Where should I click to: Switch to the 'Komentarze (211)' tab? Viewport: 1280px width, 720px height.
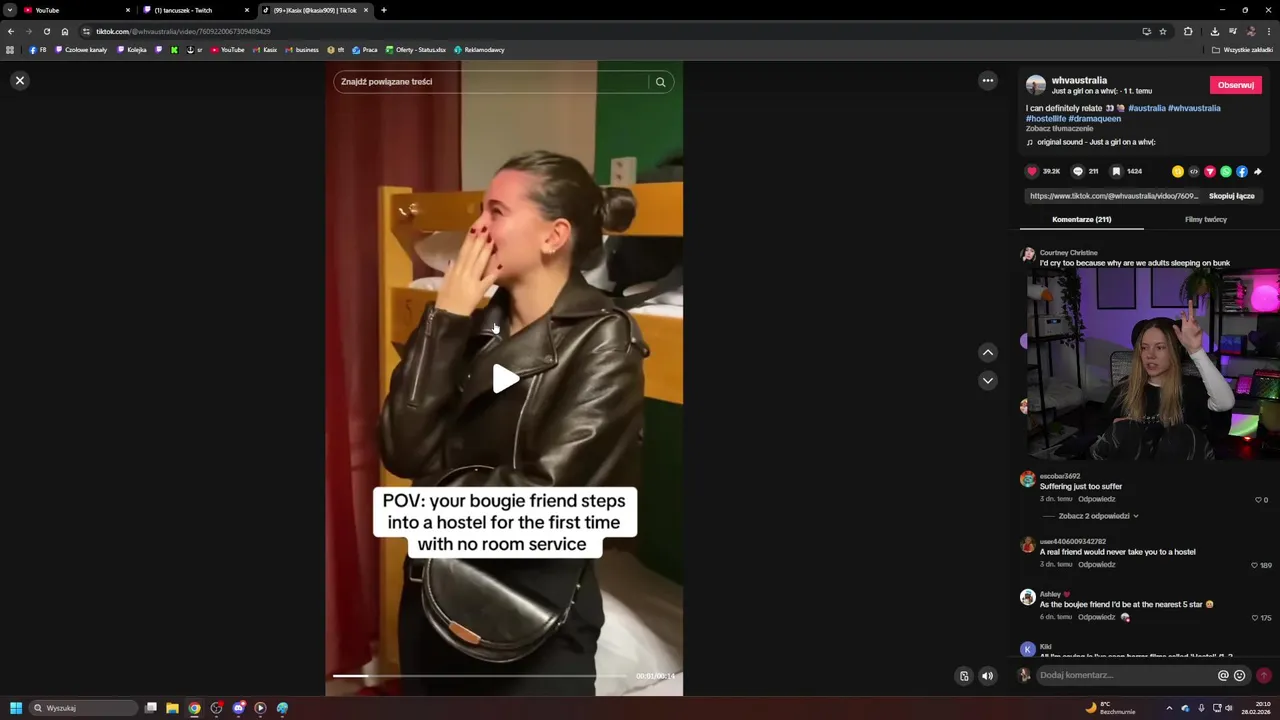[x=1082, y=219]
